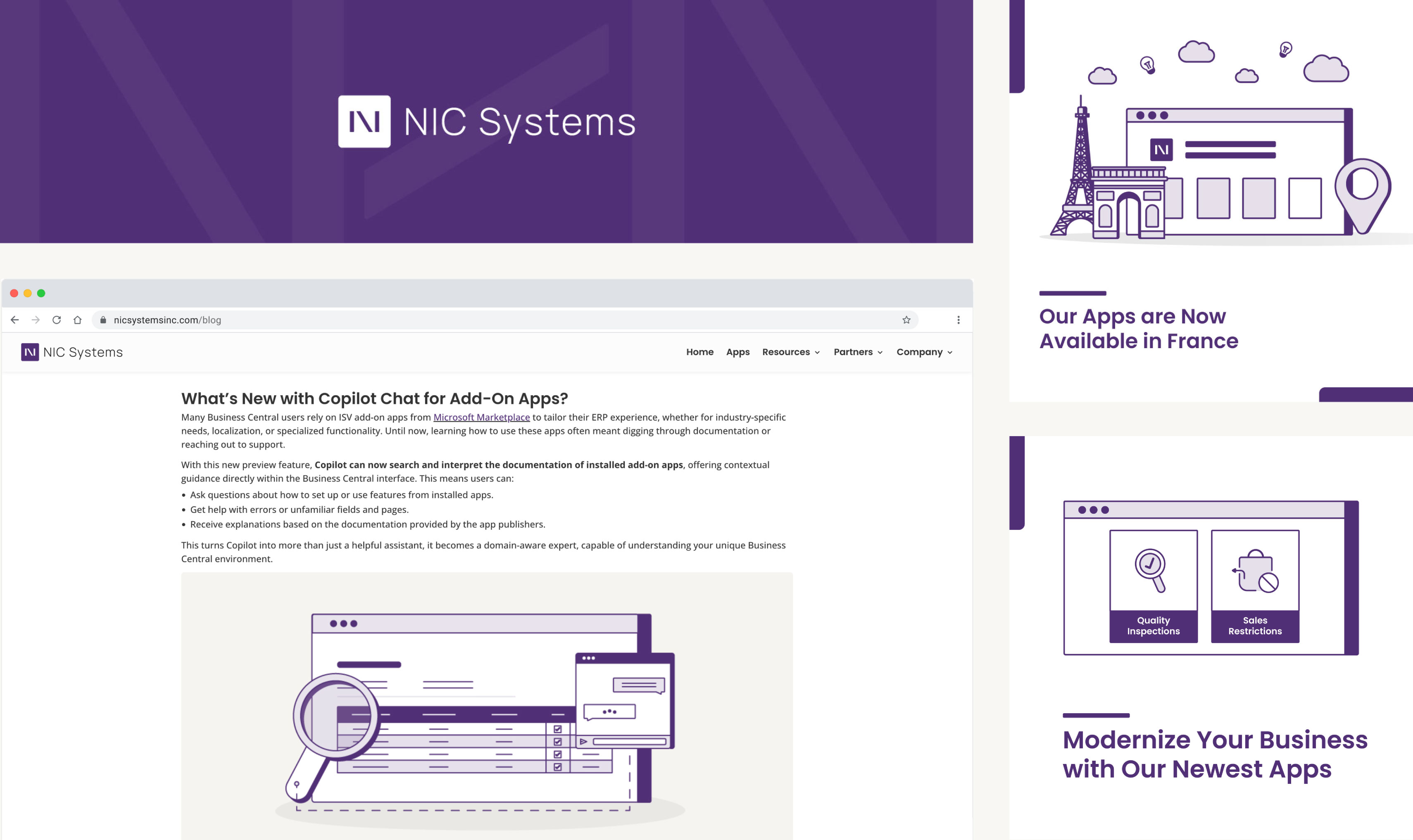The width and height of the screenshot is (1413, 840).
Task: Go to the Home nav item
Action: coord(700,352)
